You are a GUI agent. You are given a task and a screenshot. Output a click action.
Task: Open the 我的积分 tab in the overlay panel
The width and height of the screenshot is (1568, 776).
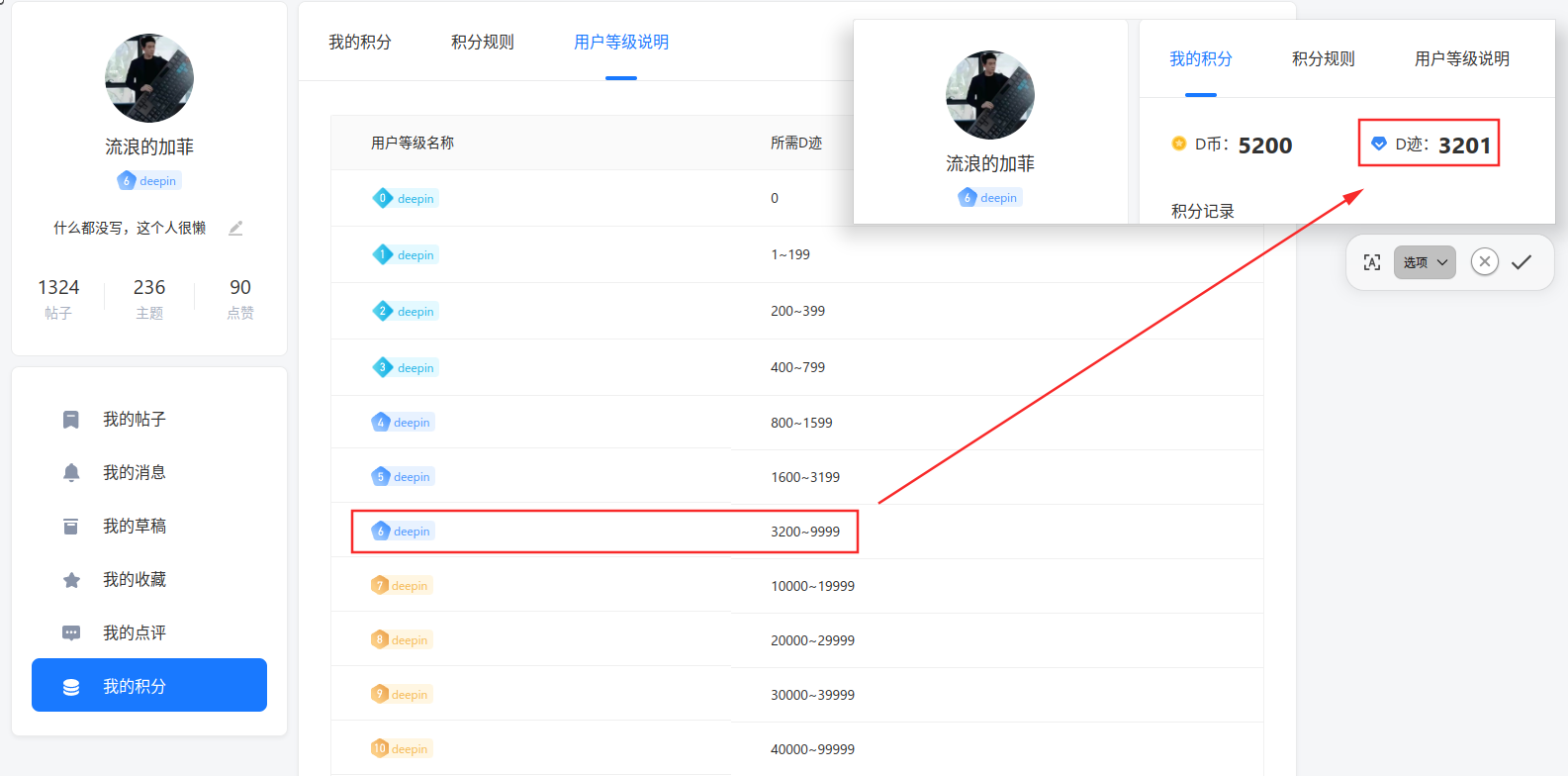coord(1201,59)
